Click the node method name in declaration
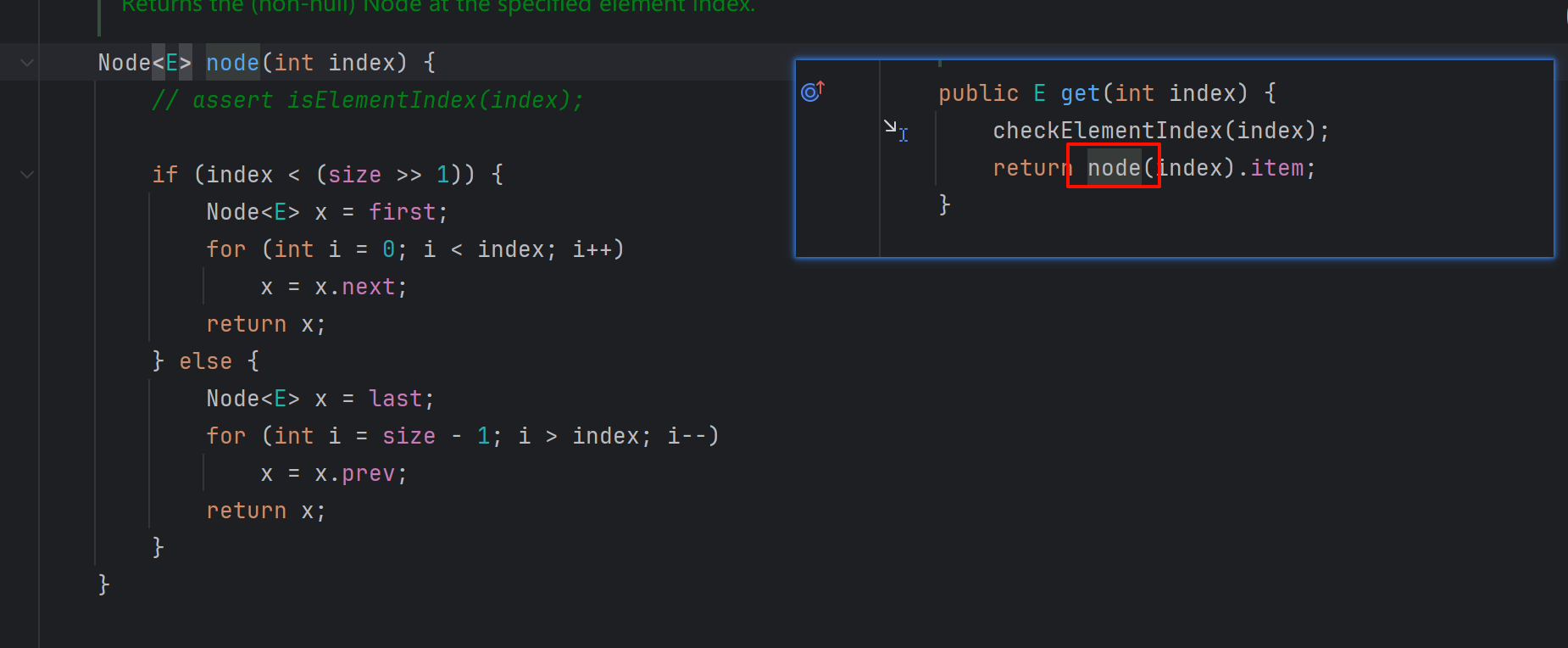The image size is (1568, 648). click(232, 63)
